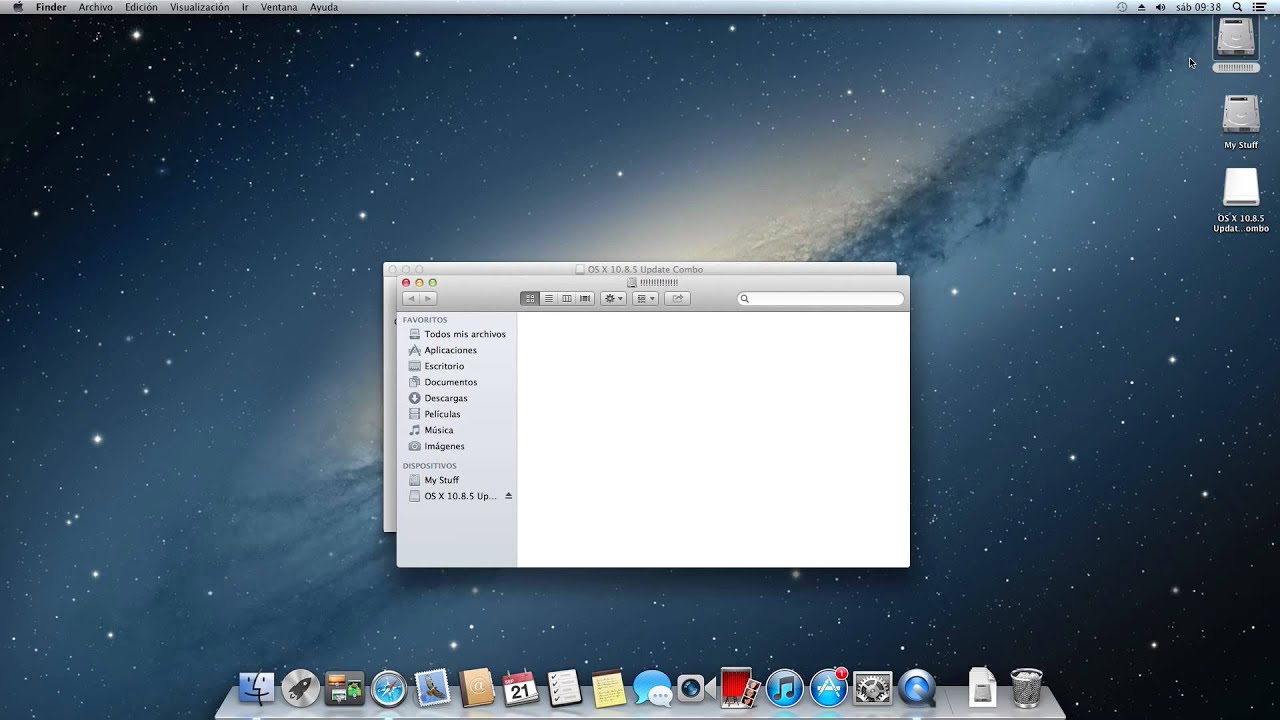Click the Share toolbar button
The height and width of the screenshot is (720, 1280).
point(677,298)
